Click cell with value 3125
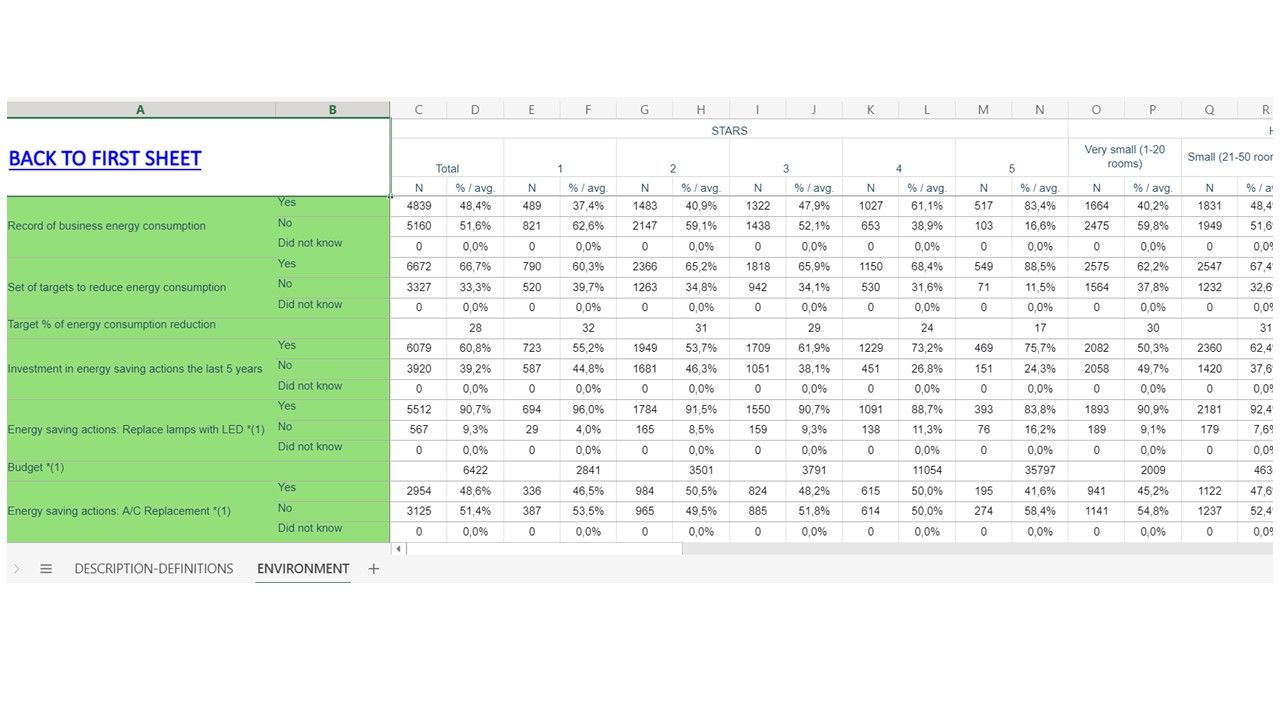1280x720 pixels. [419, 511]
